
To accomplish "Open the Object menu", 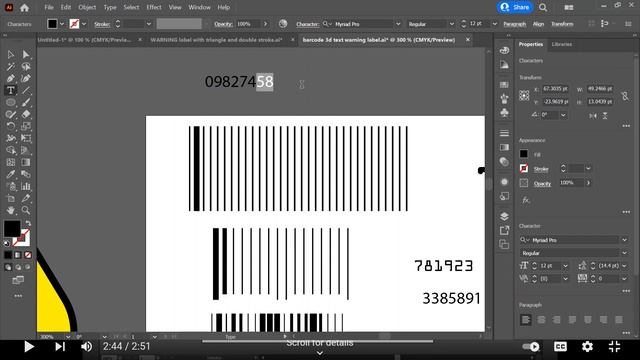I will click(87, 7).
